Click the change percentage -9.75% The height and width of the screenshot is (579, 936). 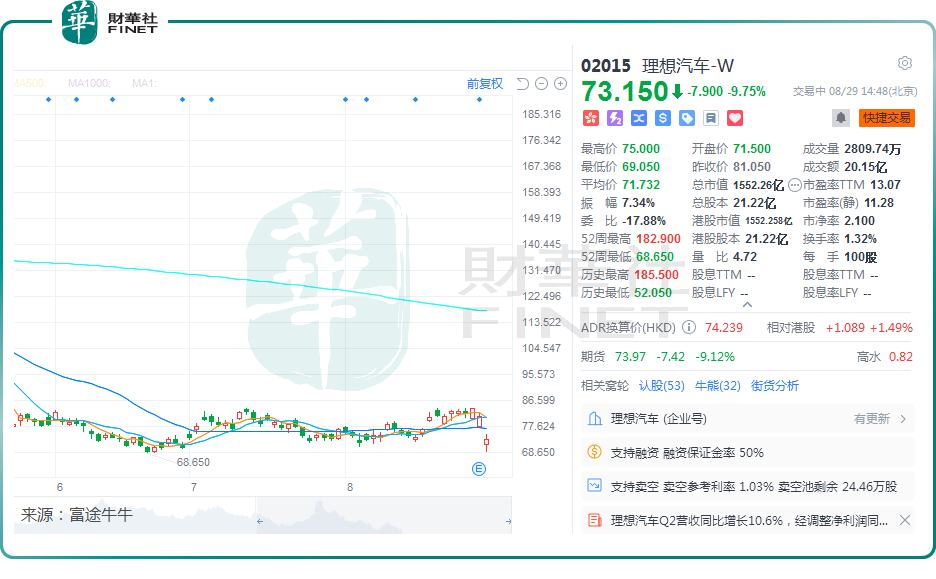click(746, 92)
